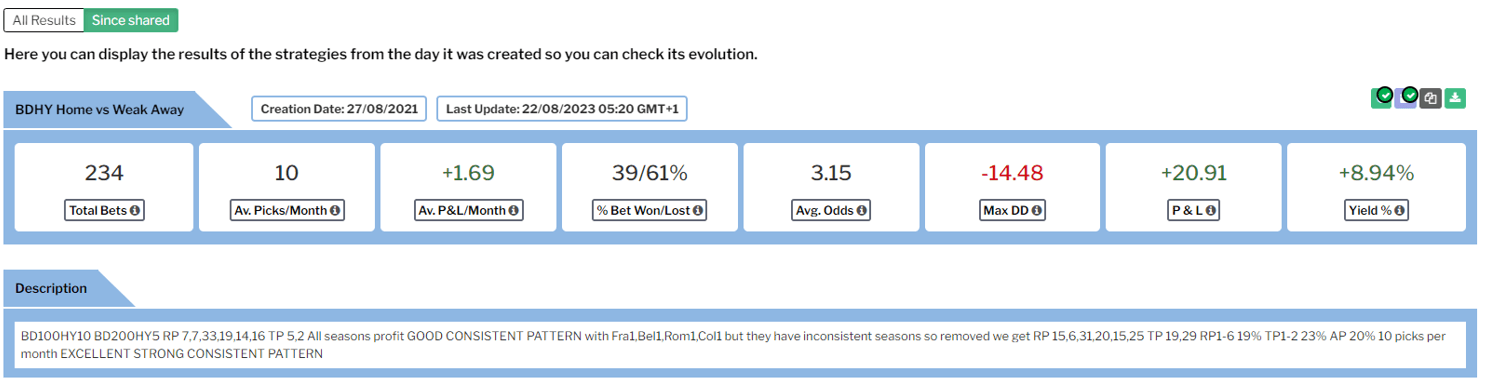The image size is (1488, 383).
Task: Click the green download icon button
Action: [x=1456, y=98]
